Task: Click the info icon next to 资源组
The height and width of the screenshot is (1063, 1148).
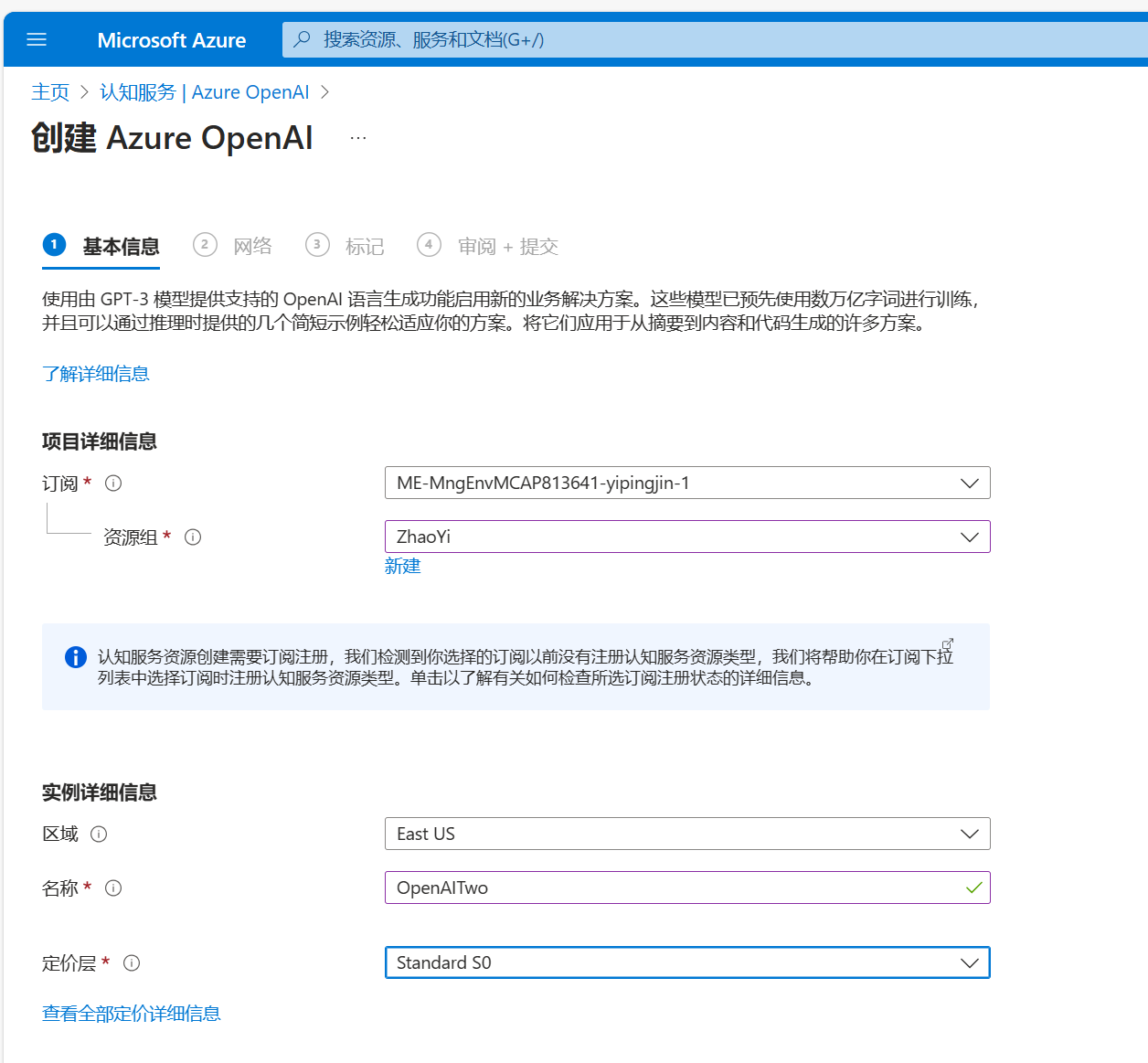Action: (x=193, y=537)
